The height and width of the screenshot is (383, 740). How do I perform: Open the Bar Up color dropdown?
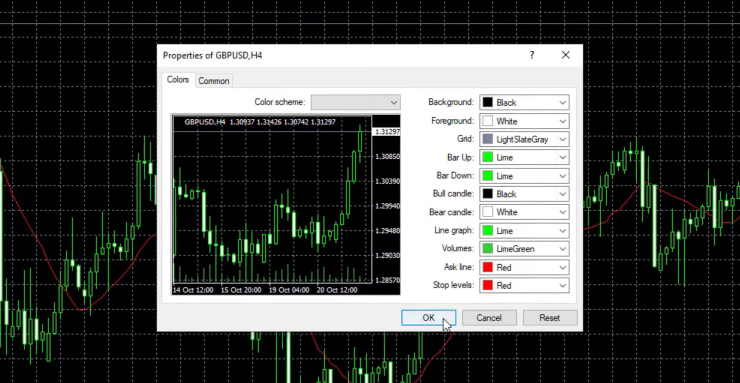point(524,158)
